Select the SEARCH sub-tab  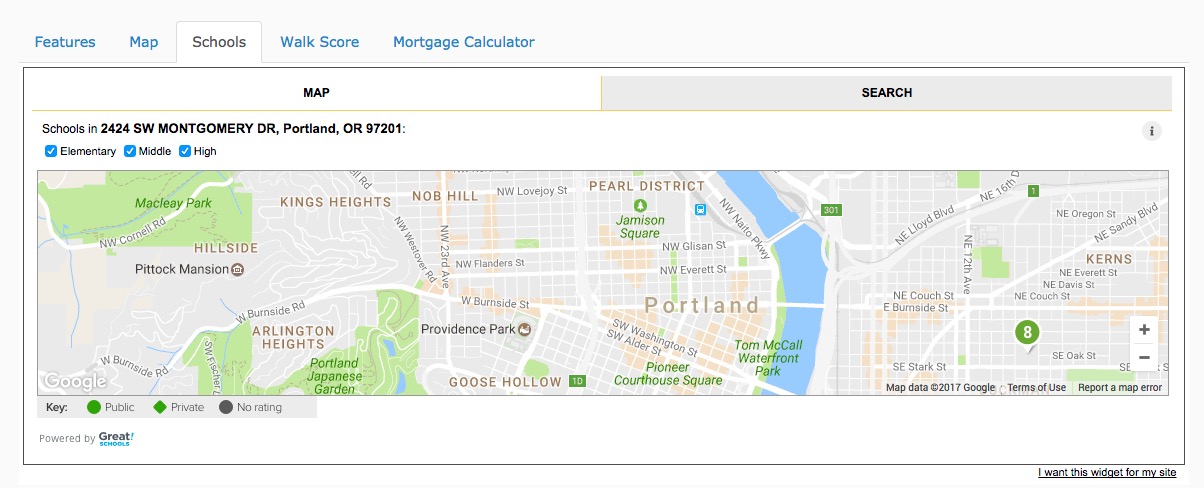point(886,93)
